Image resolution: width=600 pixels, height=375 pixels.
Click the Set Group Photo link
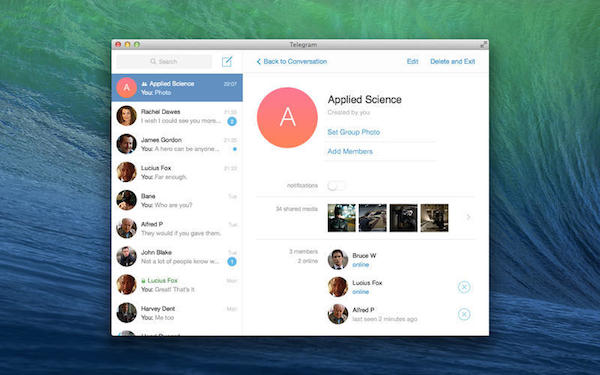pyautogui.click(x=354, y=132)
